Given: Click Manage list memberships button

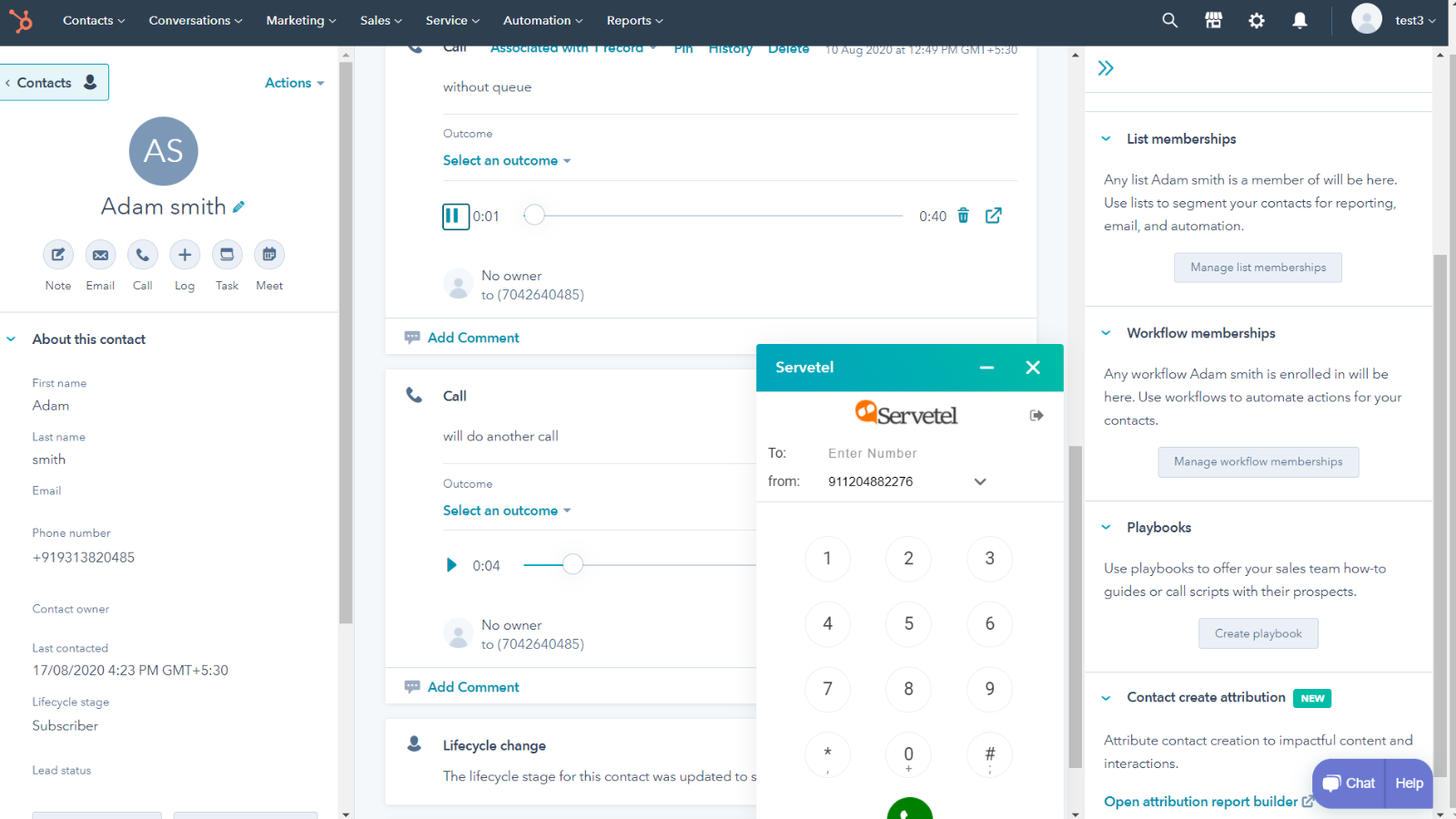Looking at the screenshot, I should point(1258,268).
